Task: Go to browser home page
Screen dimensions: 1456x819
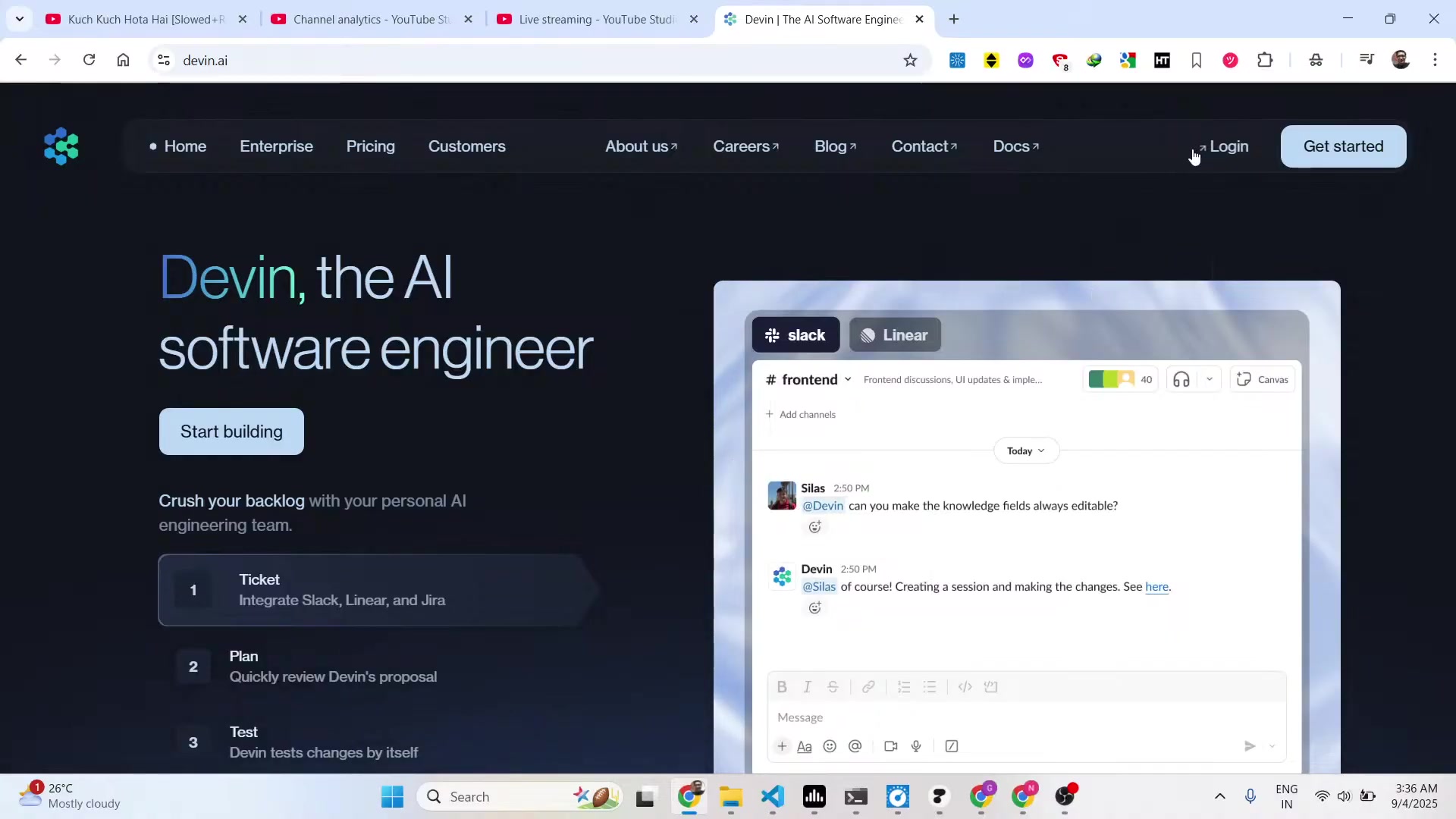Action: click(x=123, y=60)
